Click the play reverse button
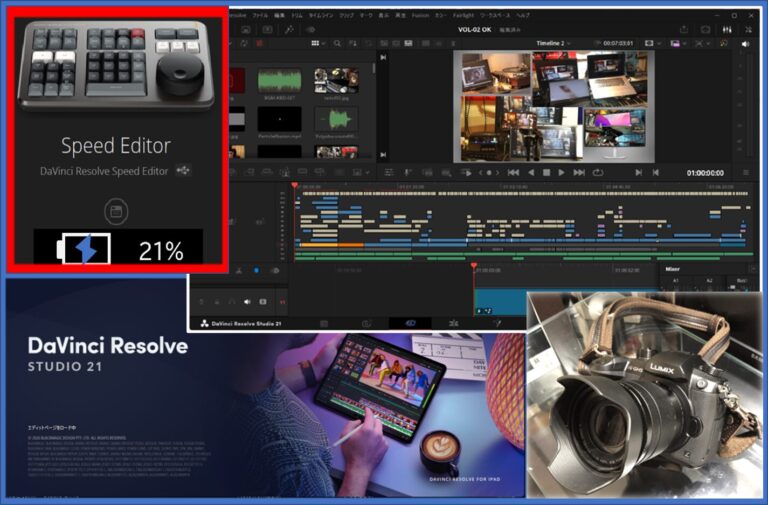Screen dimensions: 768x505 click(x=531, y=172)
